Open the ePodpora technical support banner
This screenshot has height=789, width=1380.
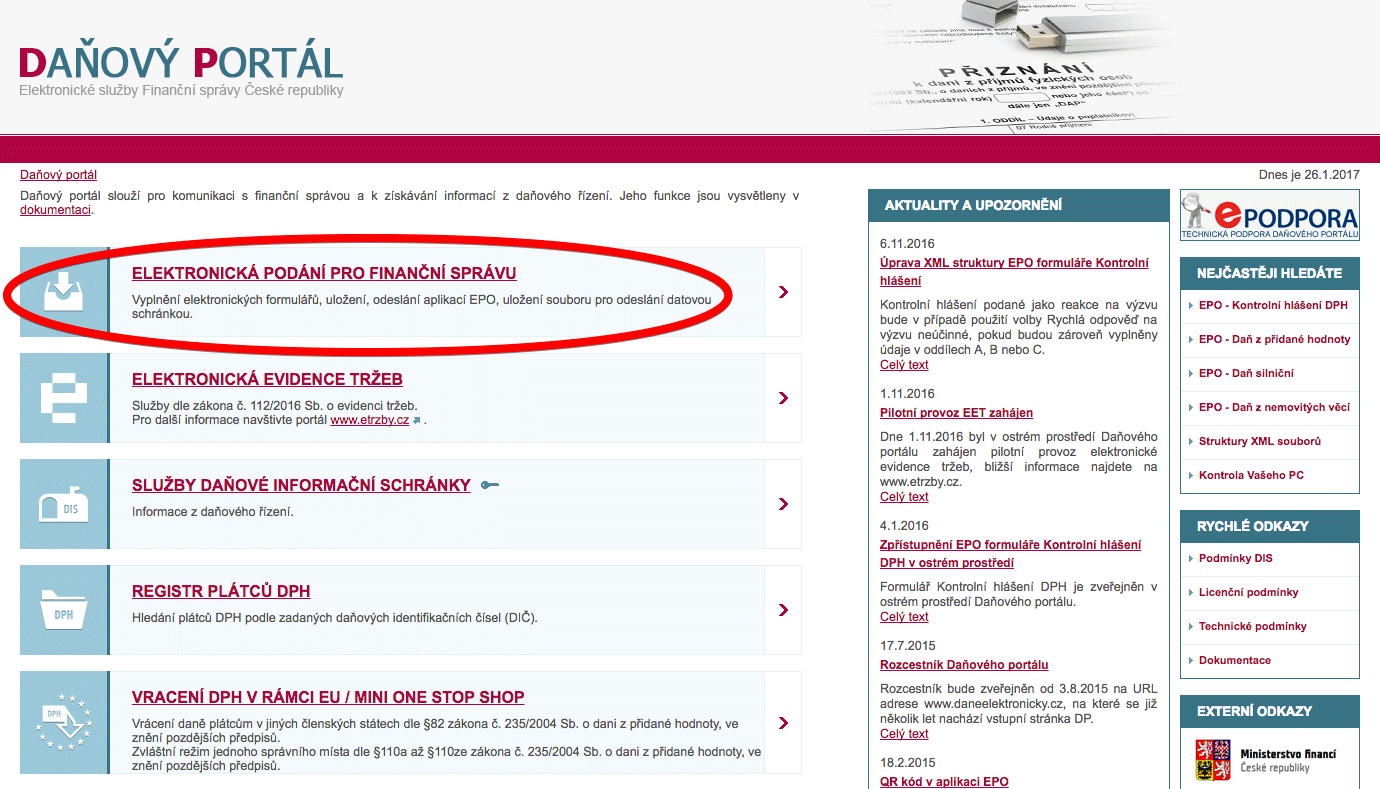[x=1270, y=216]
